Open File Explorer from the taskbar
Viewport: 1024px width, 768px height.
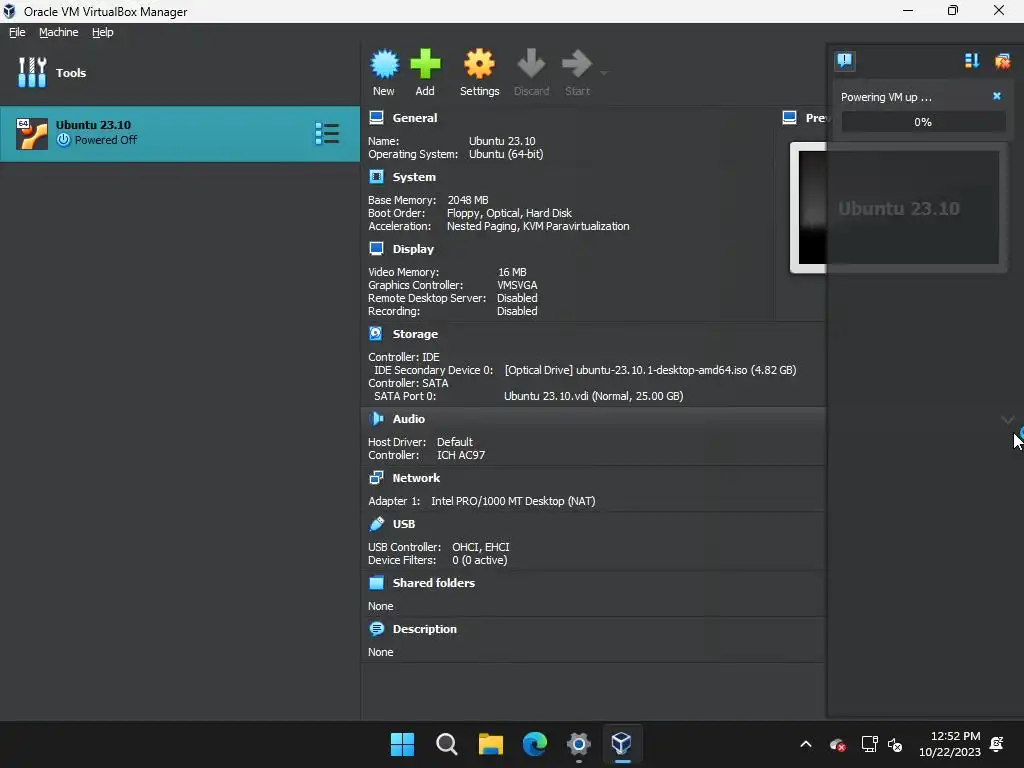[x=490, y=744]
